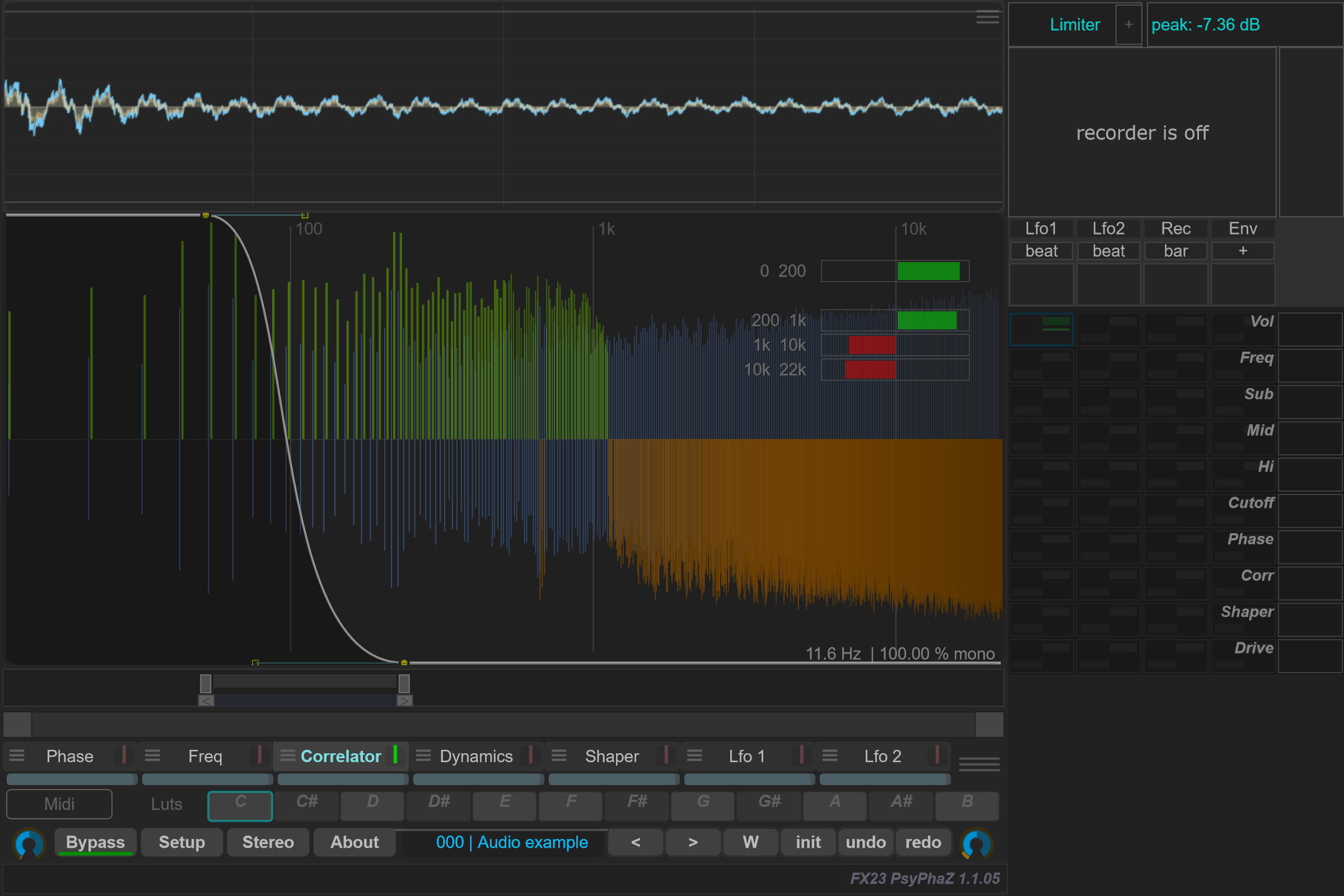Click the init button
This screenshot has width=1344, height=896.
click(808, 842)
